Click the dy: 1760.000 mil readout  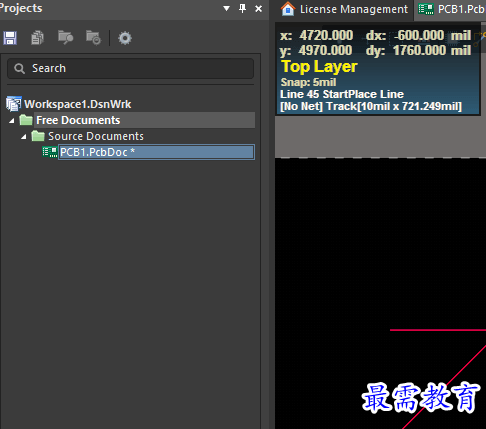pos(419,51)
